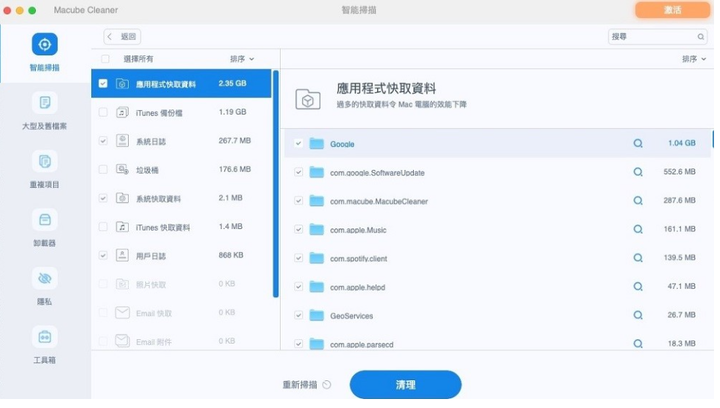Viewport: 720px width, 408px height.
Task: Click into the 搜尋 search field
Action: 657,37
